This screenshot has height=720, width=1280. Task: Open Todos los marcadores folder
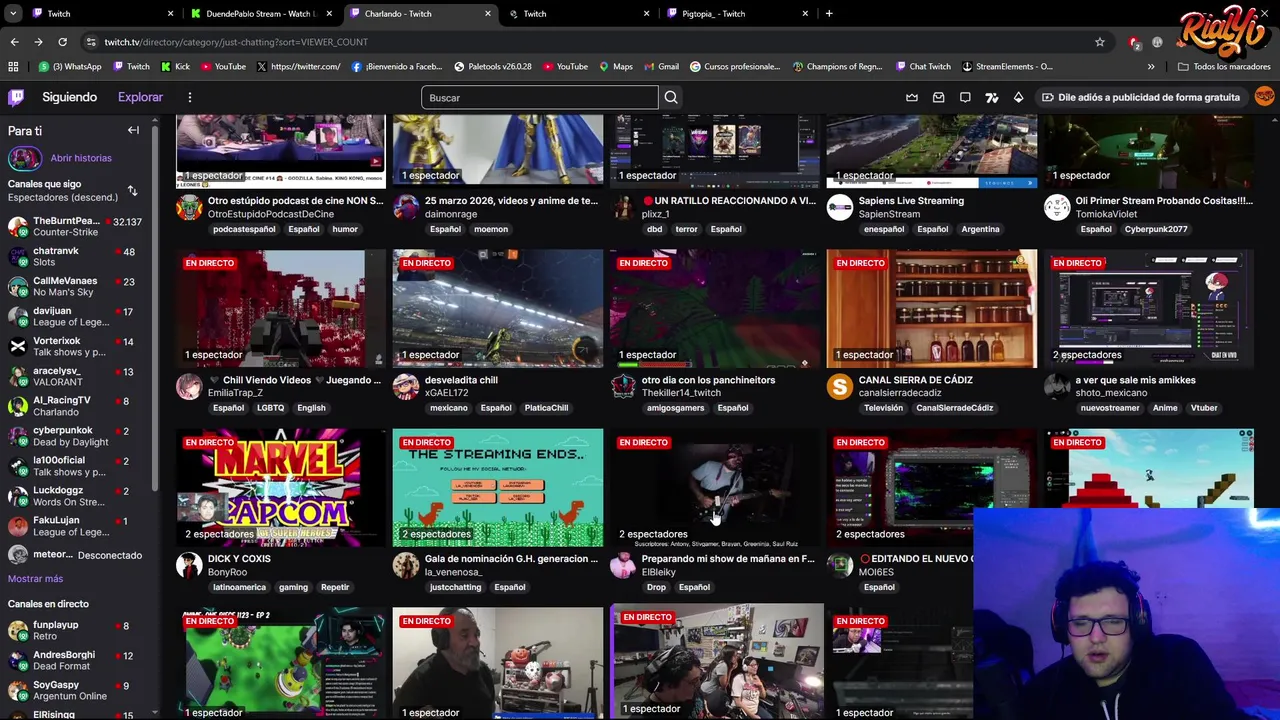[1224, 67]
